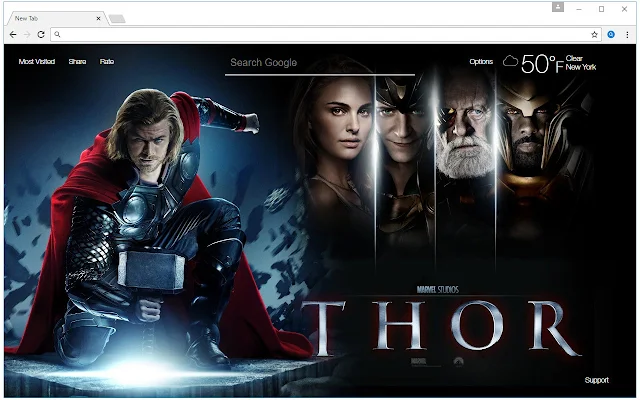Minimize the browser window
The image size is (640, 400).
pos(579,9)
